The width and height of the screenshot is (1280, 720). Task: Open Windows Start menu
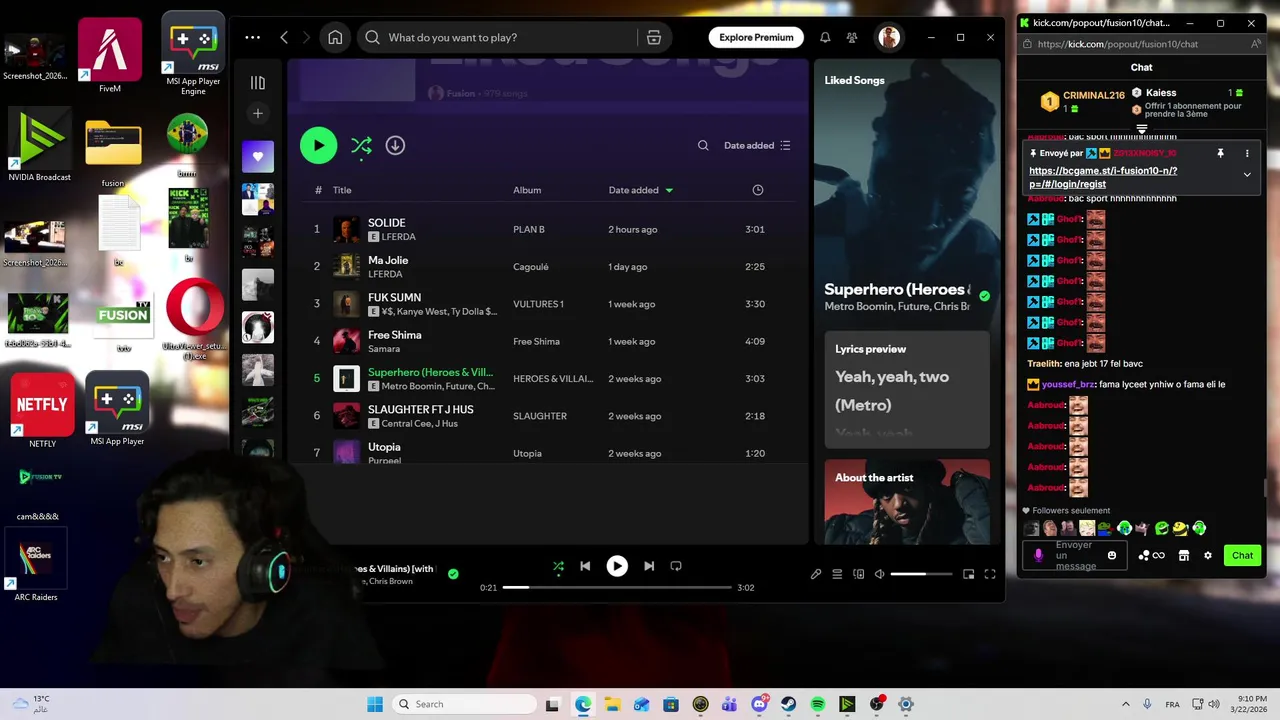click(375, 705)
